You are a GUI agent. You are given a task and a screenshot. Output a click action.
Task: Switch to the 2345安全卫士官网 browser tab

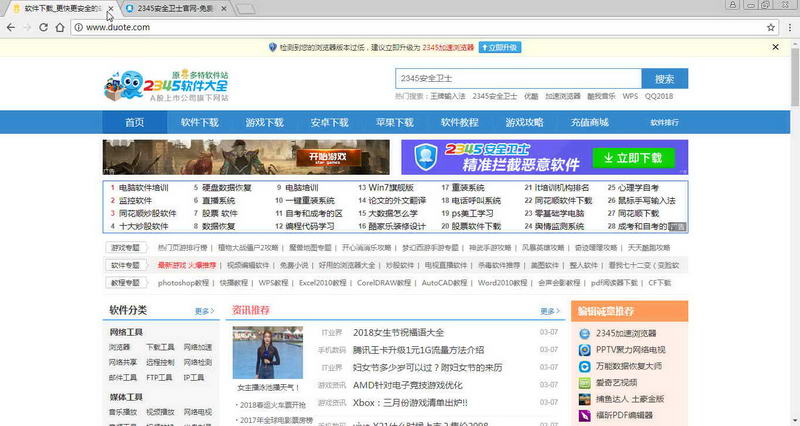[x=175, y=8]
